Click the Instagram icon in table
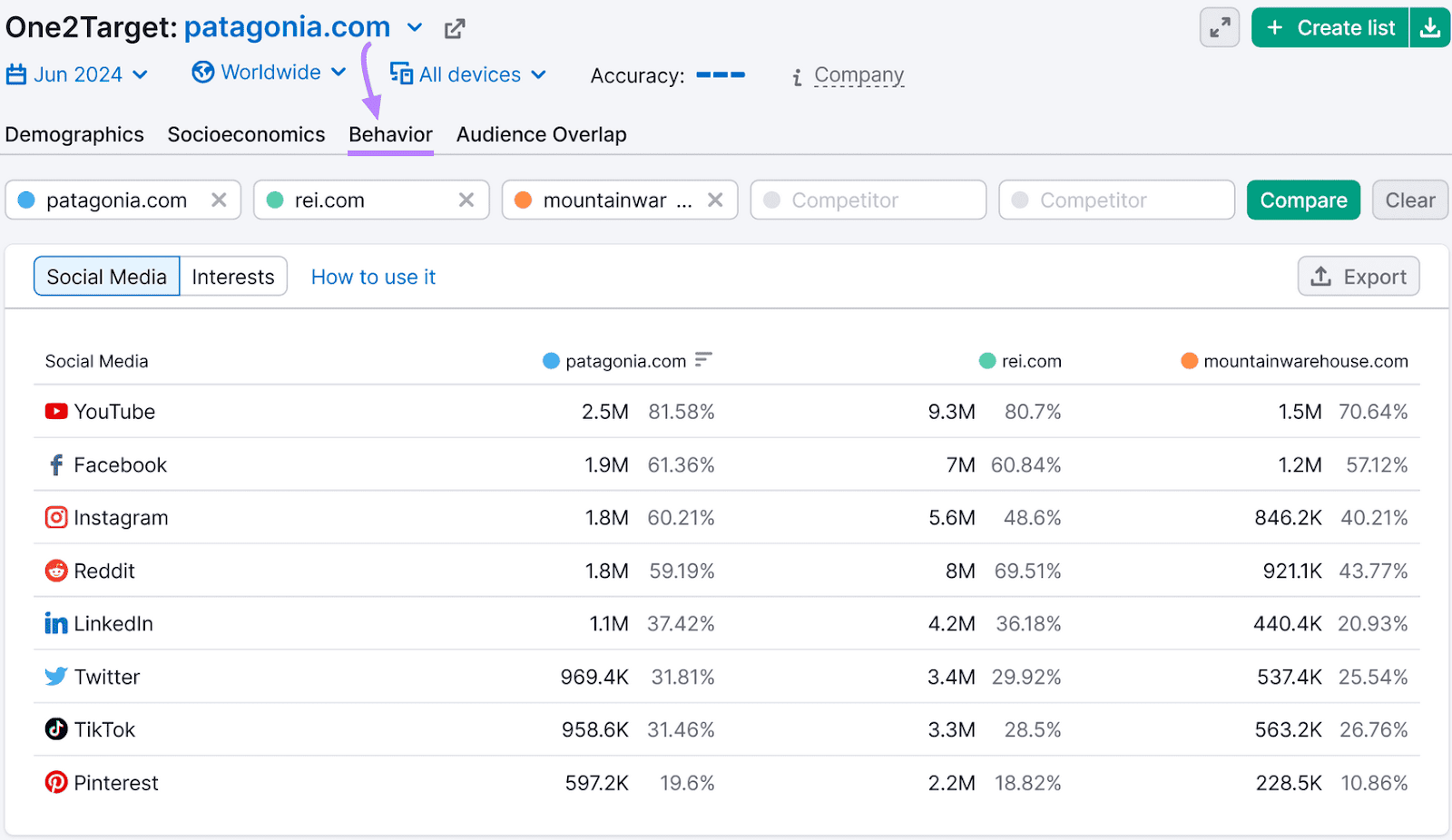The image size is (1452, 840). pyautogui.click(x=56, y=517)
